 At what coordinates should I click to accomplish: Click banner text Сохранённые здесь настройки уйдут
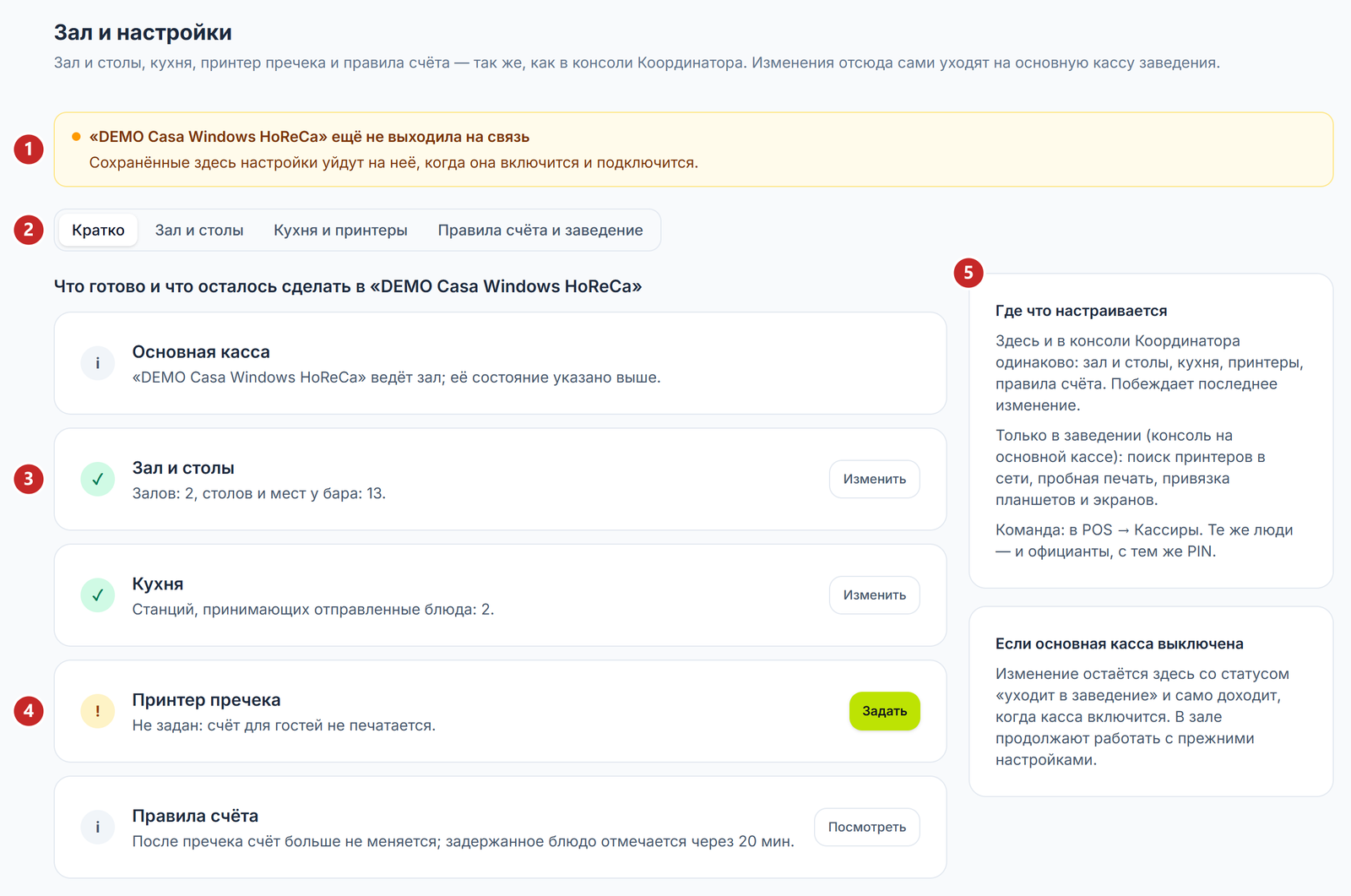point(393,162)
